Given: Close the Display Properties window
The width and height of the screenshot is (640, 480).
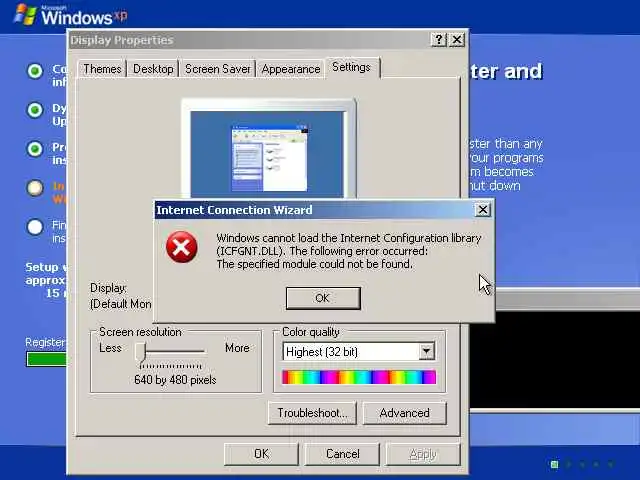Looking at the screenshot, I should 457,40.
